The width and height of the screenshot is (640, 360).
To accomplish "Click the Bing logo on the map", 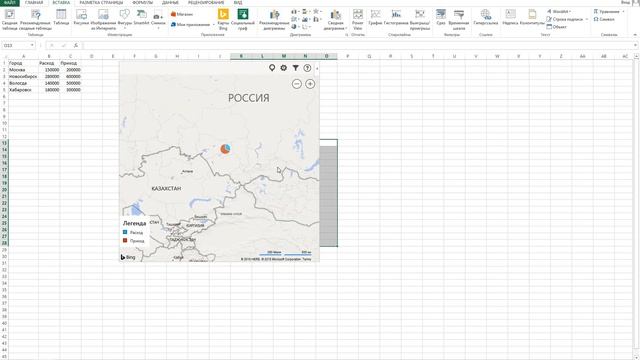I will pos(128,257).
